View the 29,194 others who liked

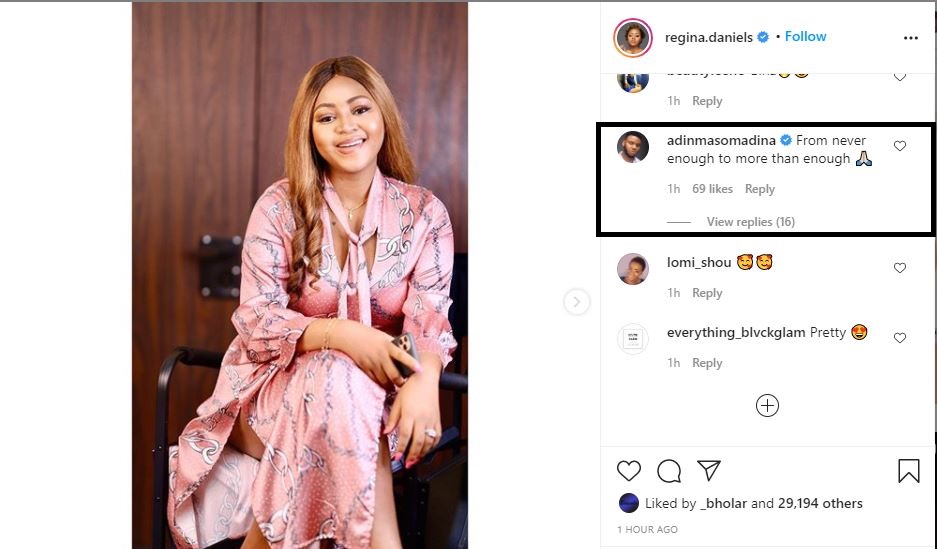pyautogui.click(x=821, y=503)
